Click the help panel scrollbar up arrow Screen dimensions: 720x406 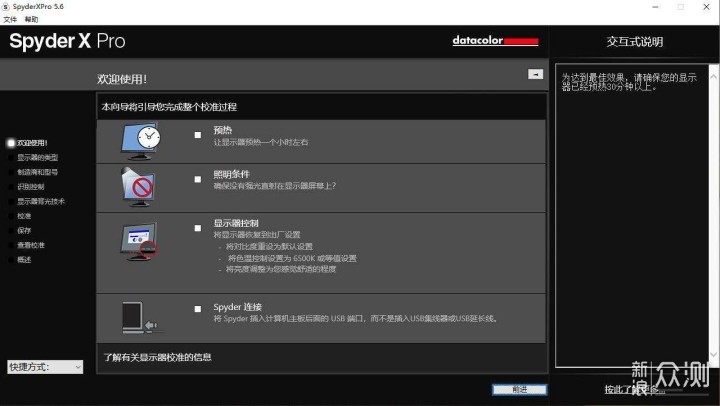713,77
